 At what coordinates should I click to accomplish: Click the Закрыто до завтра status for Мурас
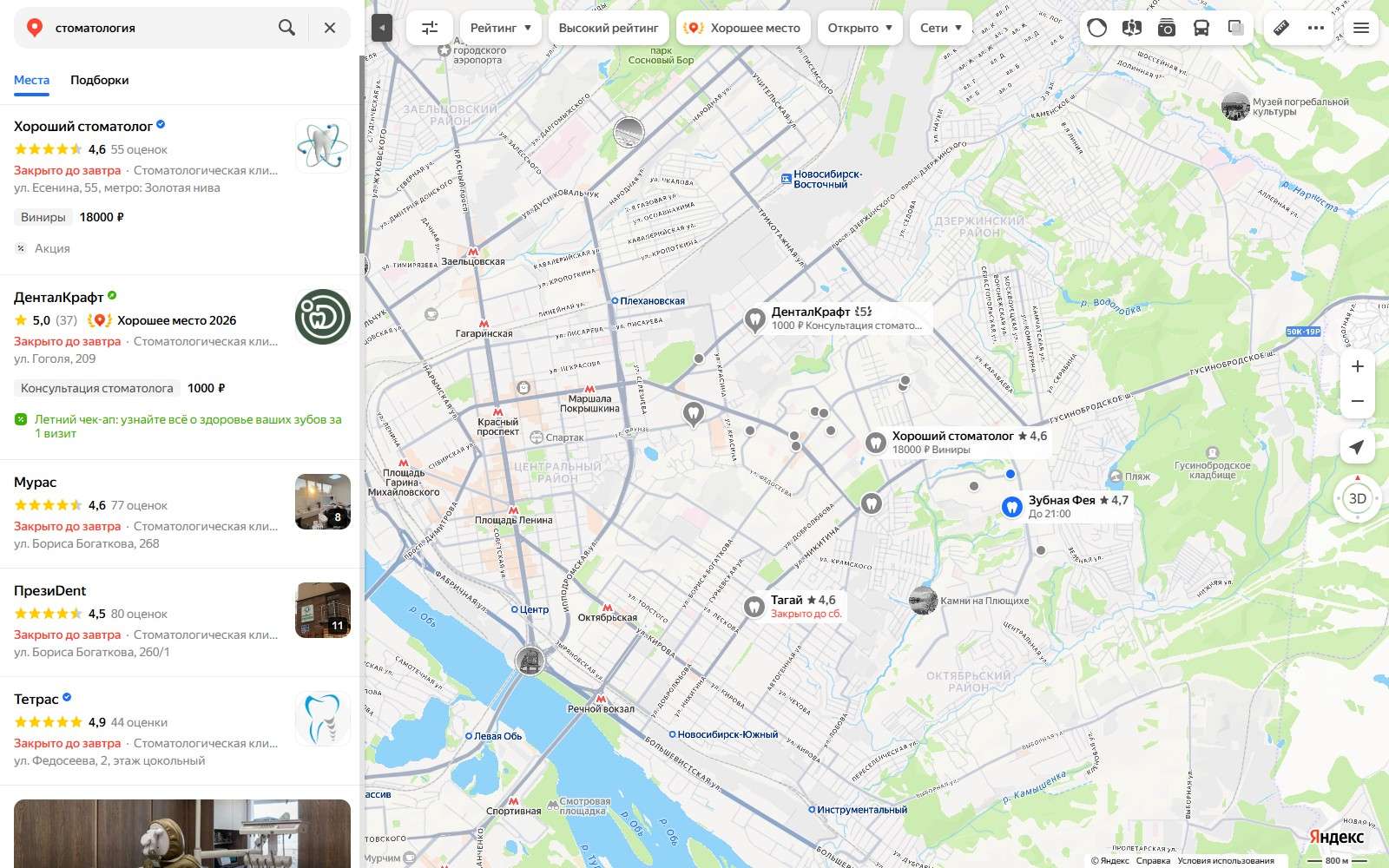click(x=67, y=526)
